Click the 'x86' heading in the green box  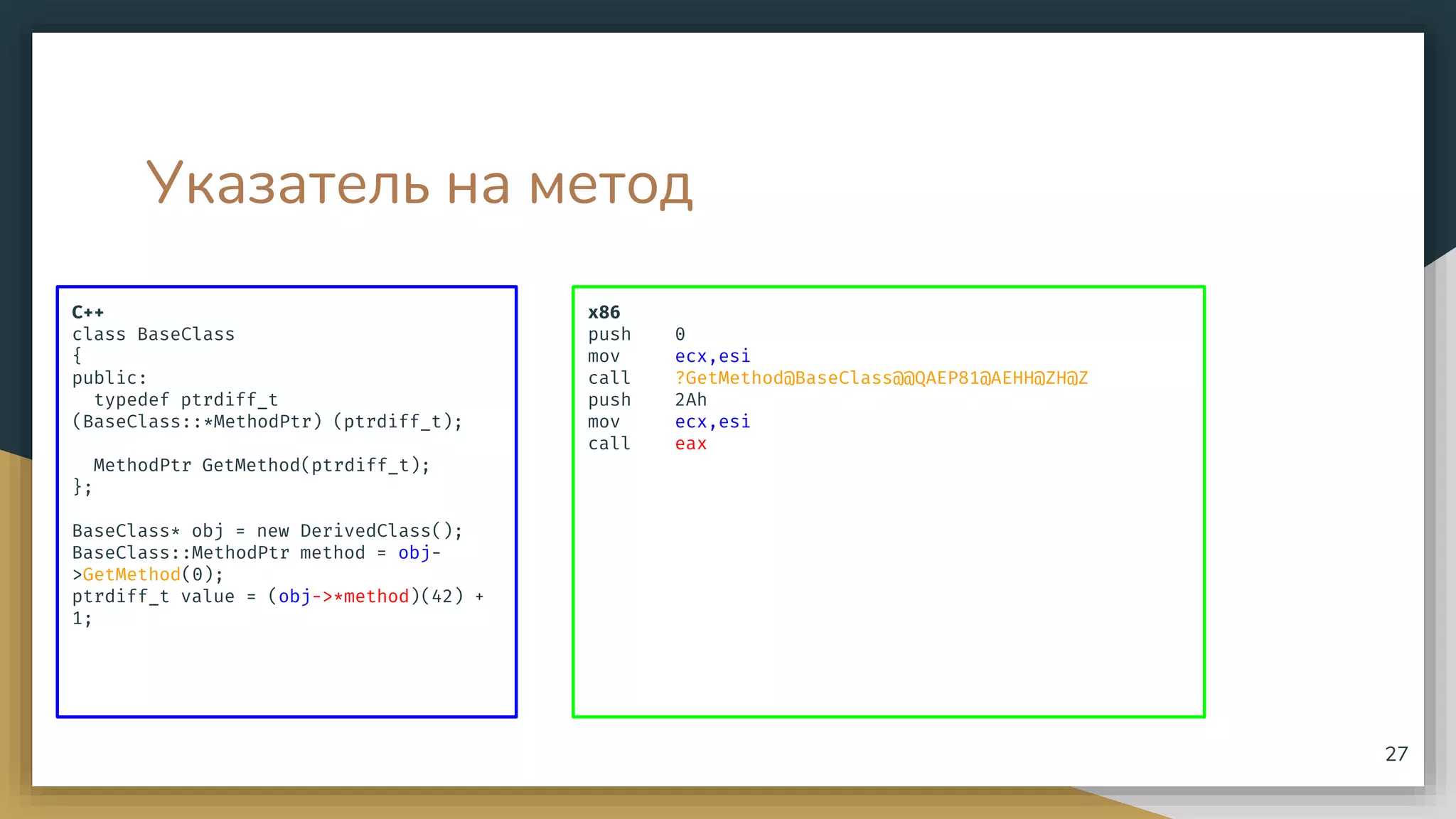(x=604, y=312)
